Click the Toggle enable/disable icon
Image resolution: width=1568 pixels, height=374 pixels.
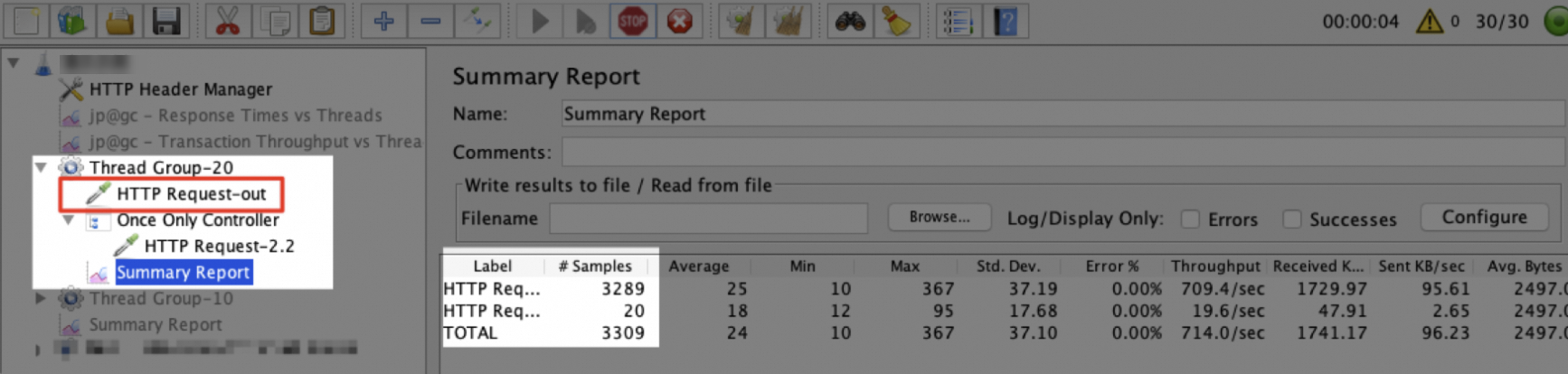click(477, 21)
